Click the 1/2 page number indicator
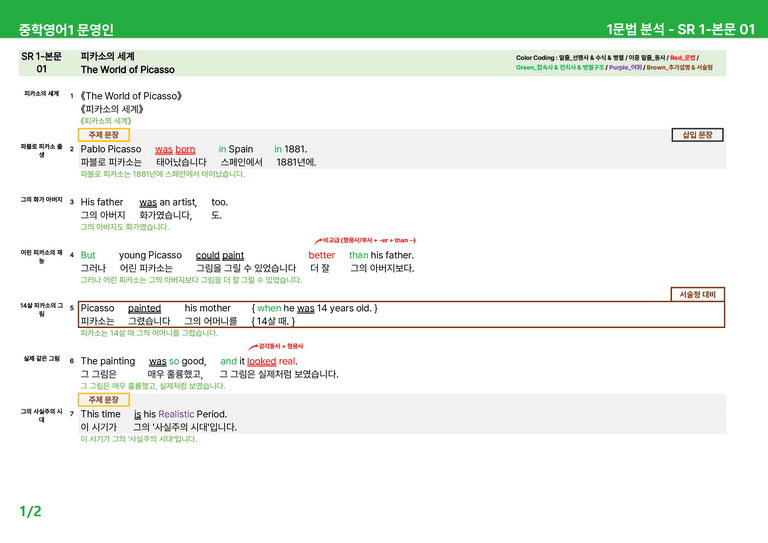This screenshot has height=543, width=768. [x=30, y=512]
